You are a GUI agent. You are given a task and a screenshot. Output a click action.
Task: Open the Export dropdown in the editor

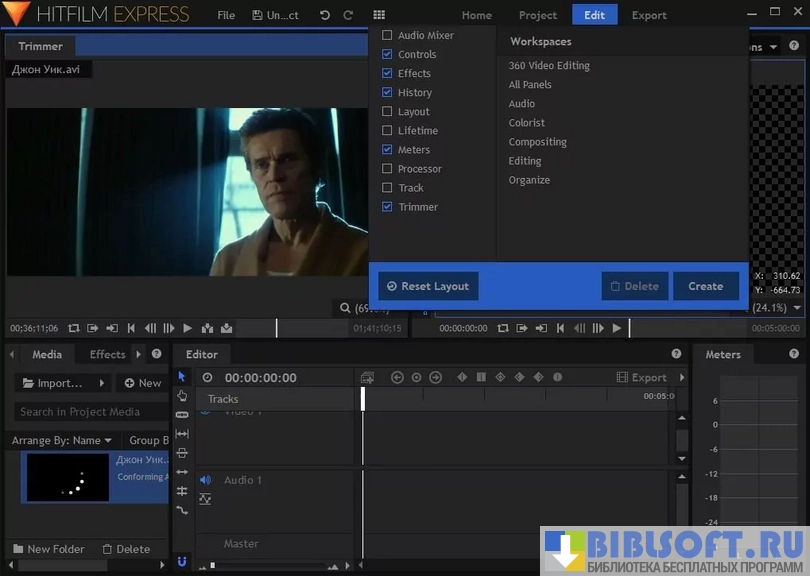[x=648, y=377]
